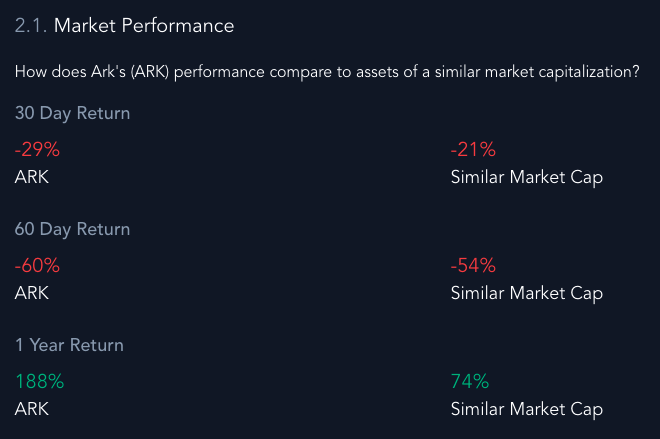Select ARK label under -29%
This screenshot has height=439, width=660.
pyautogui.click(x=32, y=177)
